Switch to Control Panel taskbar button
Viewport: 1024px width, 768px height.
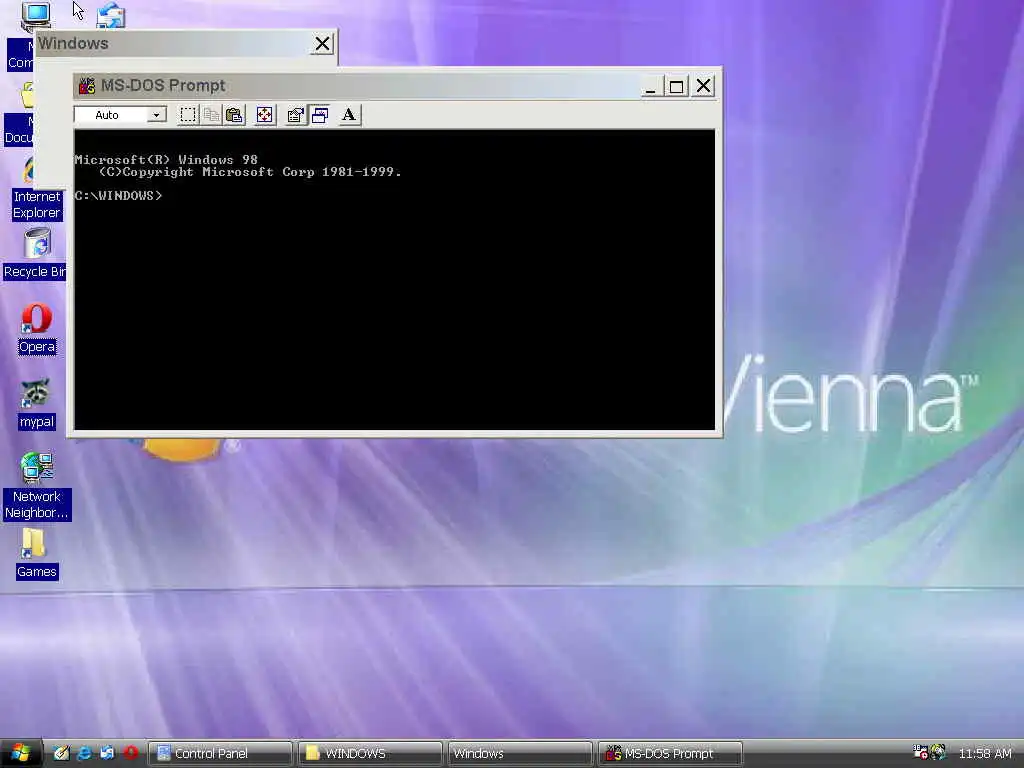(x=220, y=754)
